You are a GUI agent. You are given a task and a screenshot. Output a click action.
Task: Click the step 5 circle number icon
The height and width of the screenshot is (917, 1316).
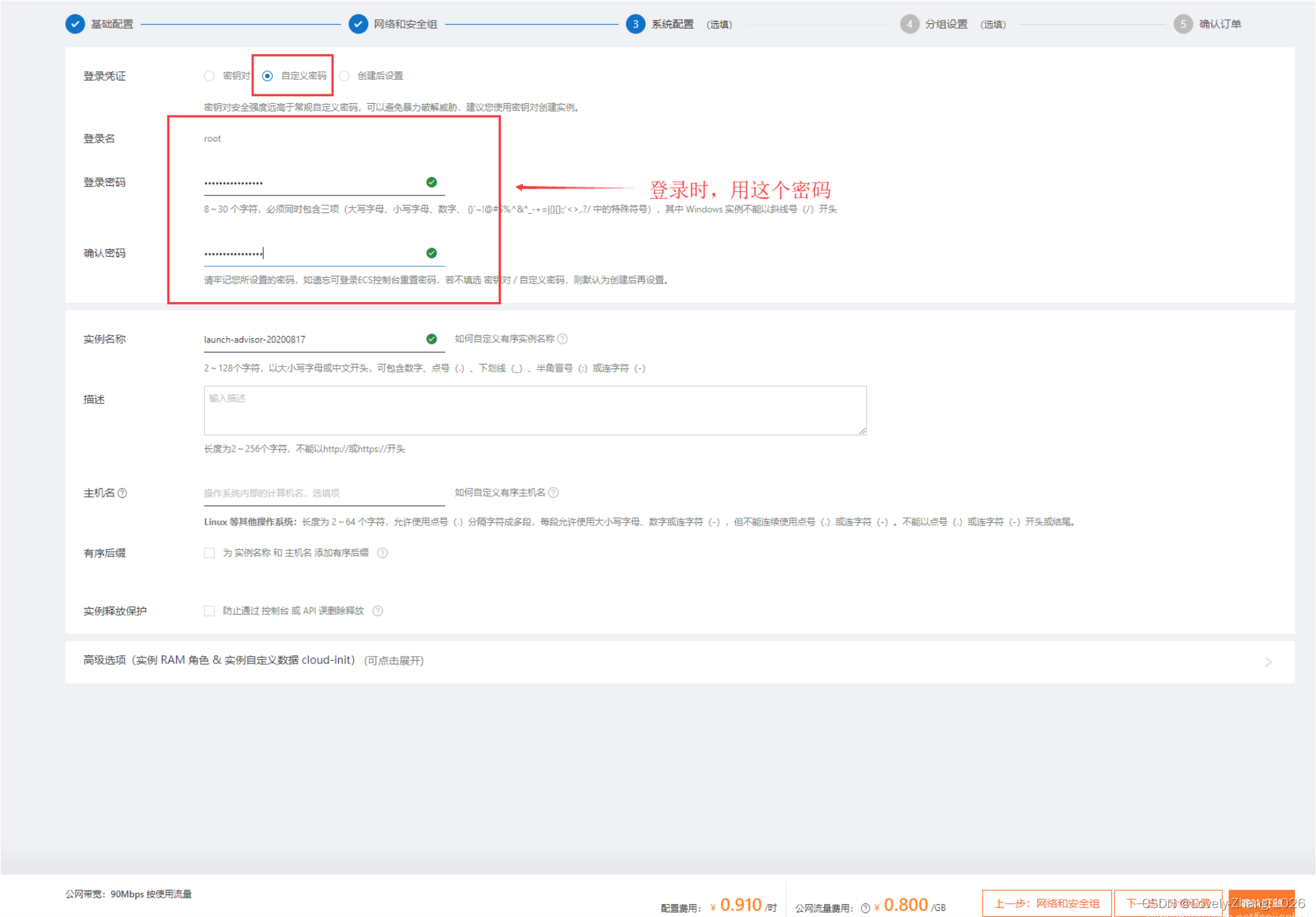[x=1183, y=24]
